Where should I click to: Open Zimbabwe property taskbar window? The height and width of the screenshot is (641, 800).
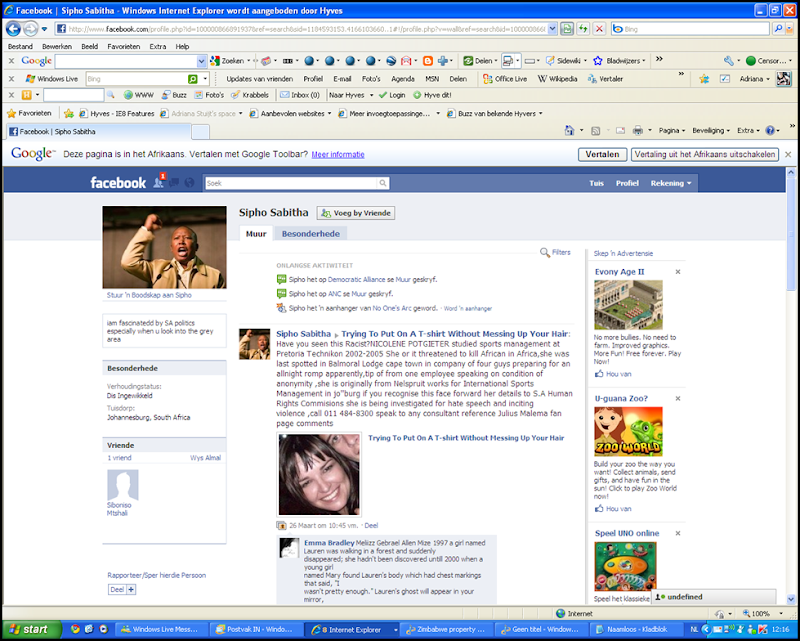pos(448,629)
